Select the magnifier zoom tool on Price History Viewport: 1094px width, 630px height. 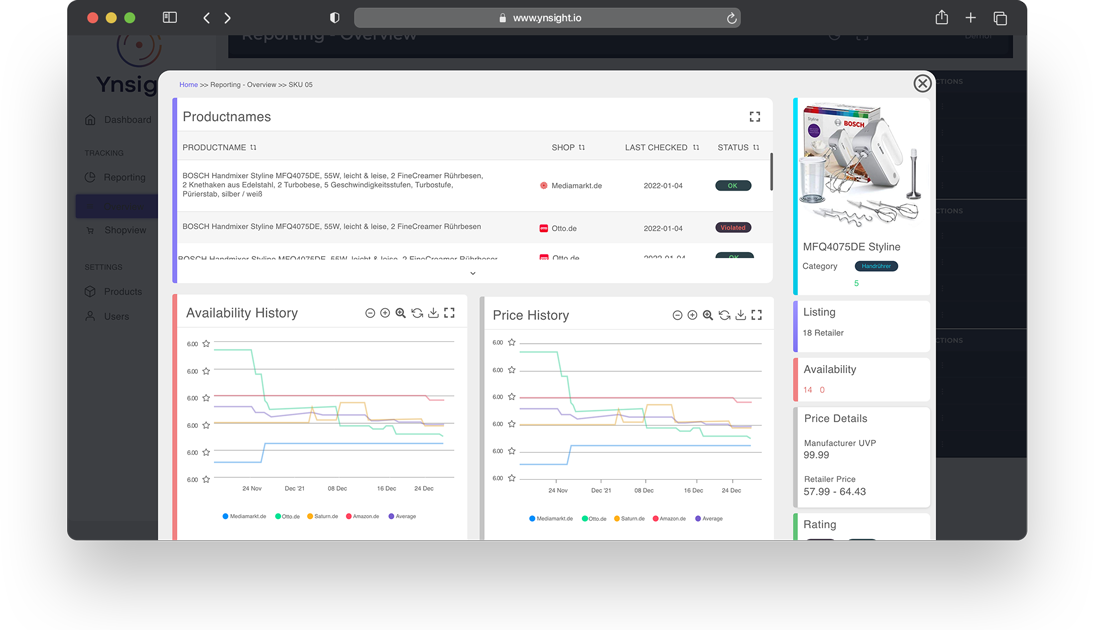click(708, 315)
